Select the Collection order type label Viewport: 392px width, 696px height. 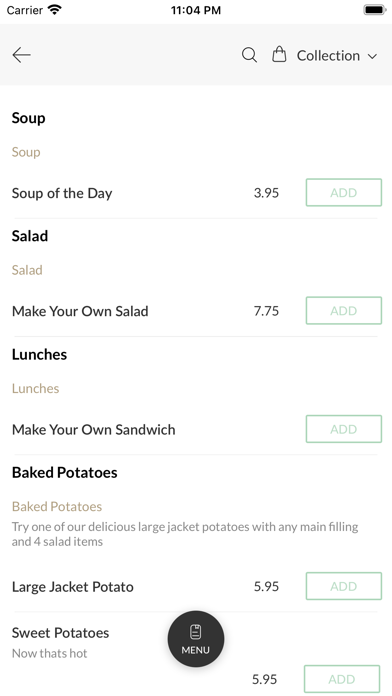328,55
